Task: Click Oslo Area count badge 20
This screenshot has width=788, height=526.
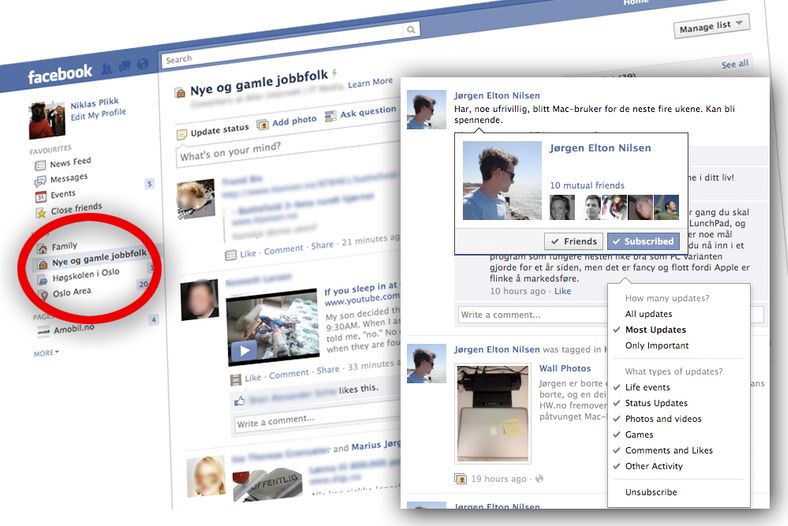Action: pyautogui.click(x=143, y=284)
